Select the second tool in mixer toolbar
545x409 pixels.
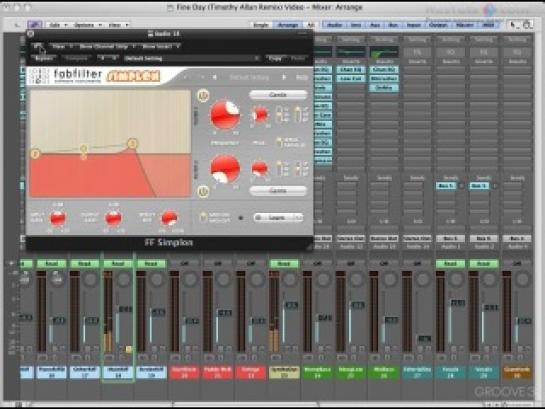527,25
